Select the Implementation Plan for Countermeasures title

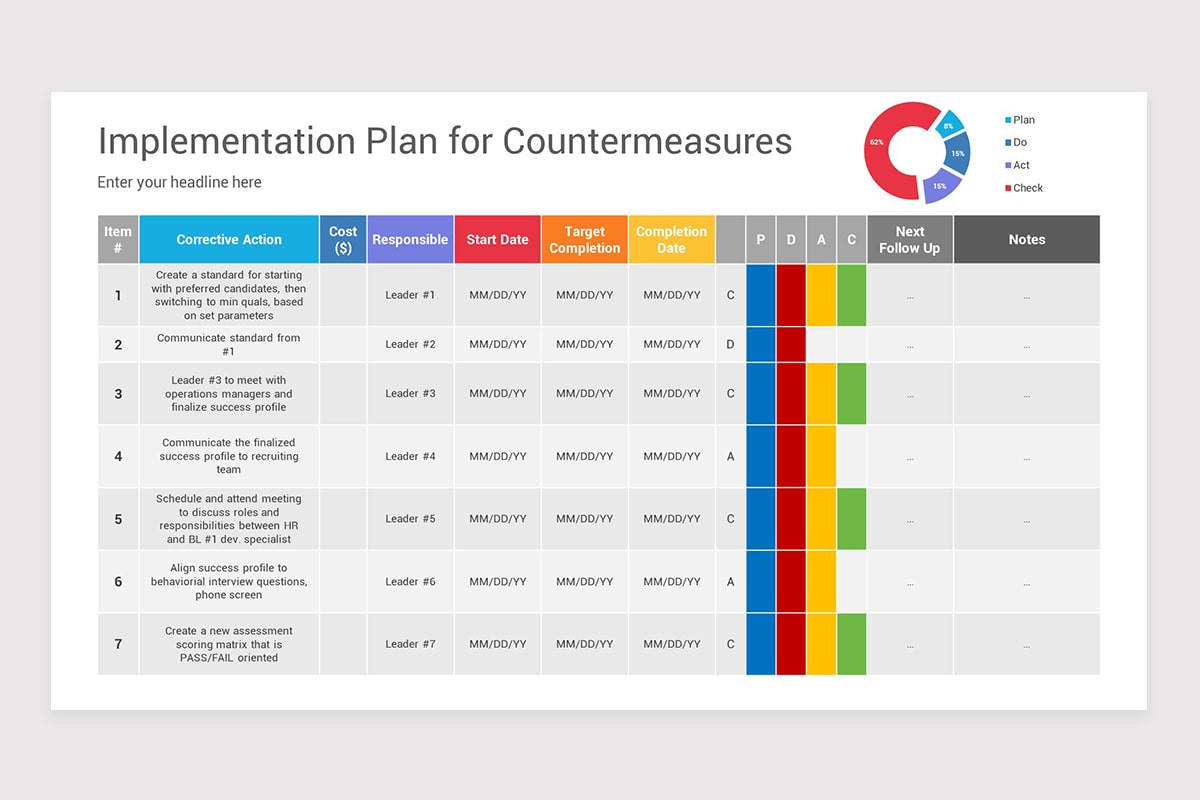click(x=444, y=141)
